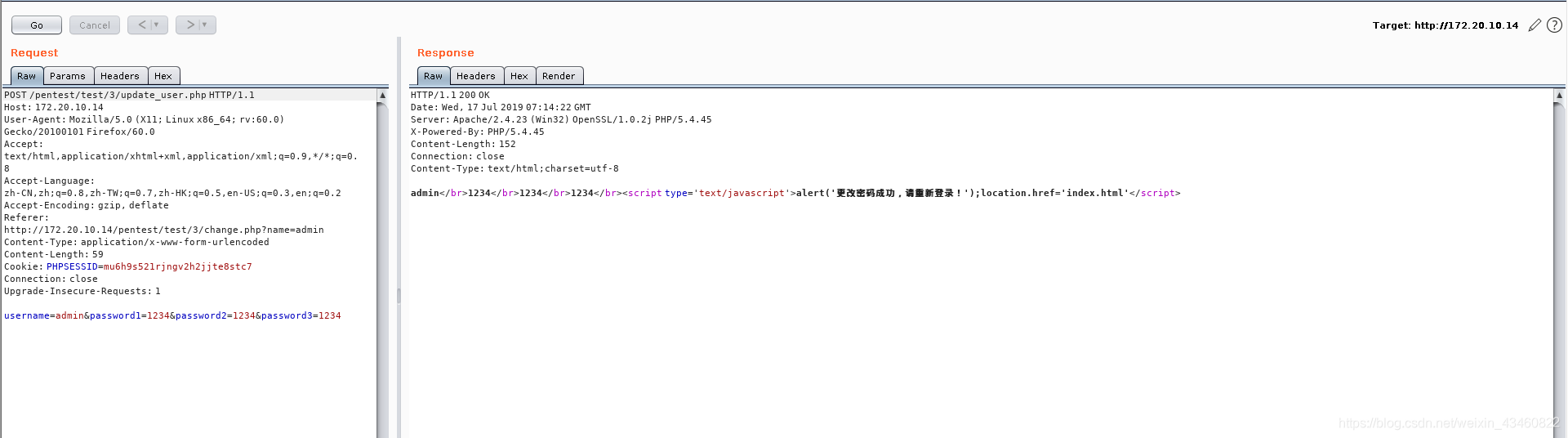Viewport: 1568px width, 438px height.
Task: Click the request scrollbar up arrow
Action: point(382,96)
